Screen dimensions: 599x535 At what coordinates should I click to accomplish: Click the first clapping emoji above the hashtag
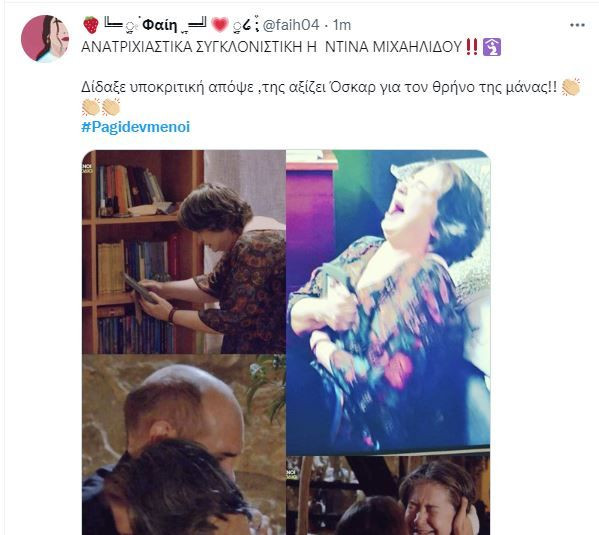pyautogui.click(x=91, y=107)
